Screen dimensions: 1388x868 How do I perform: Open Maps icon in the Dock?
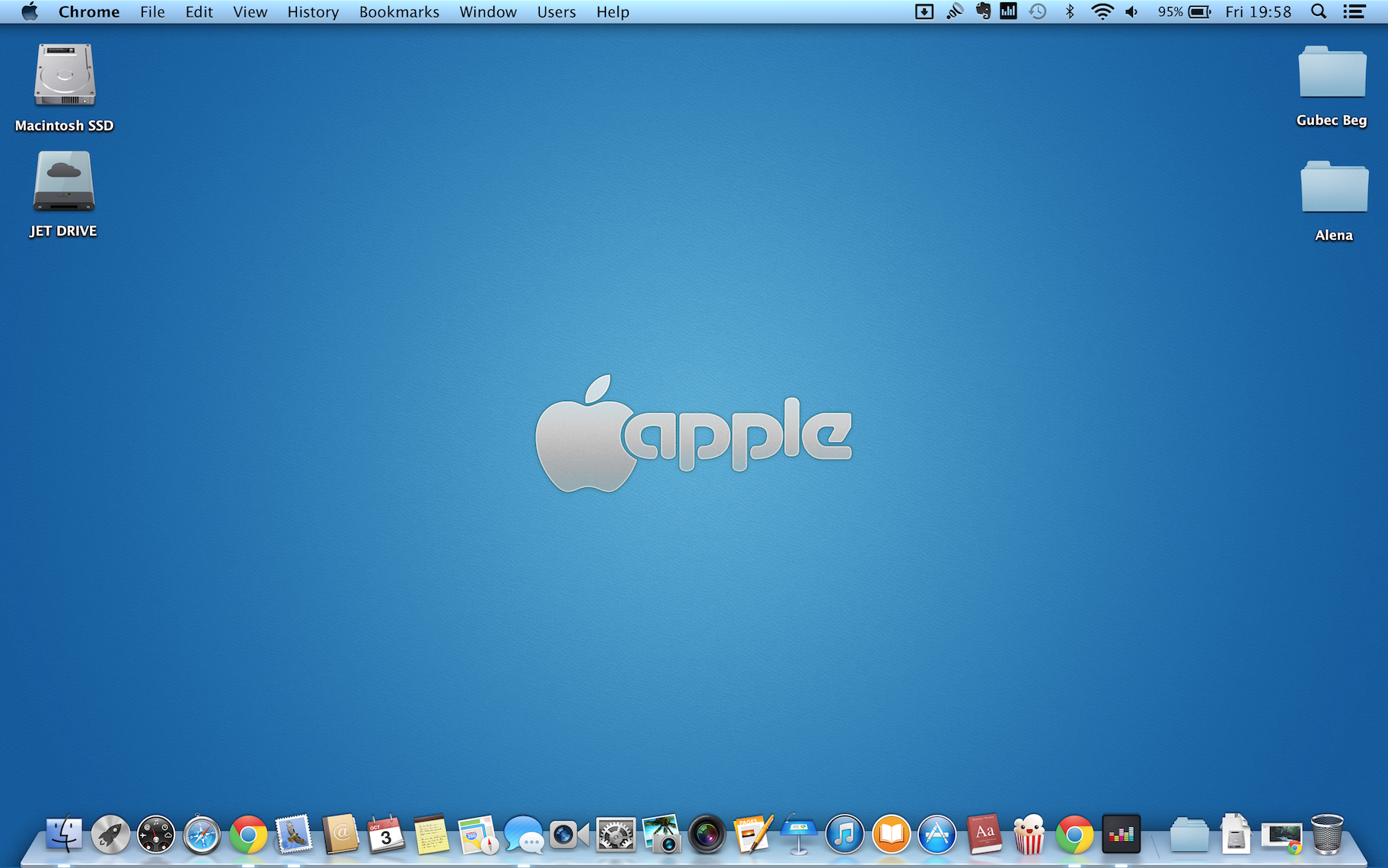click(478, 834)
